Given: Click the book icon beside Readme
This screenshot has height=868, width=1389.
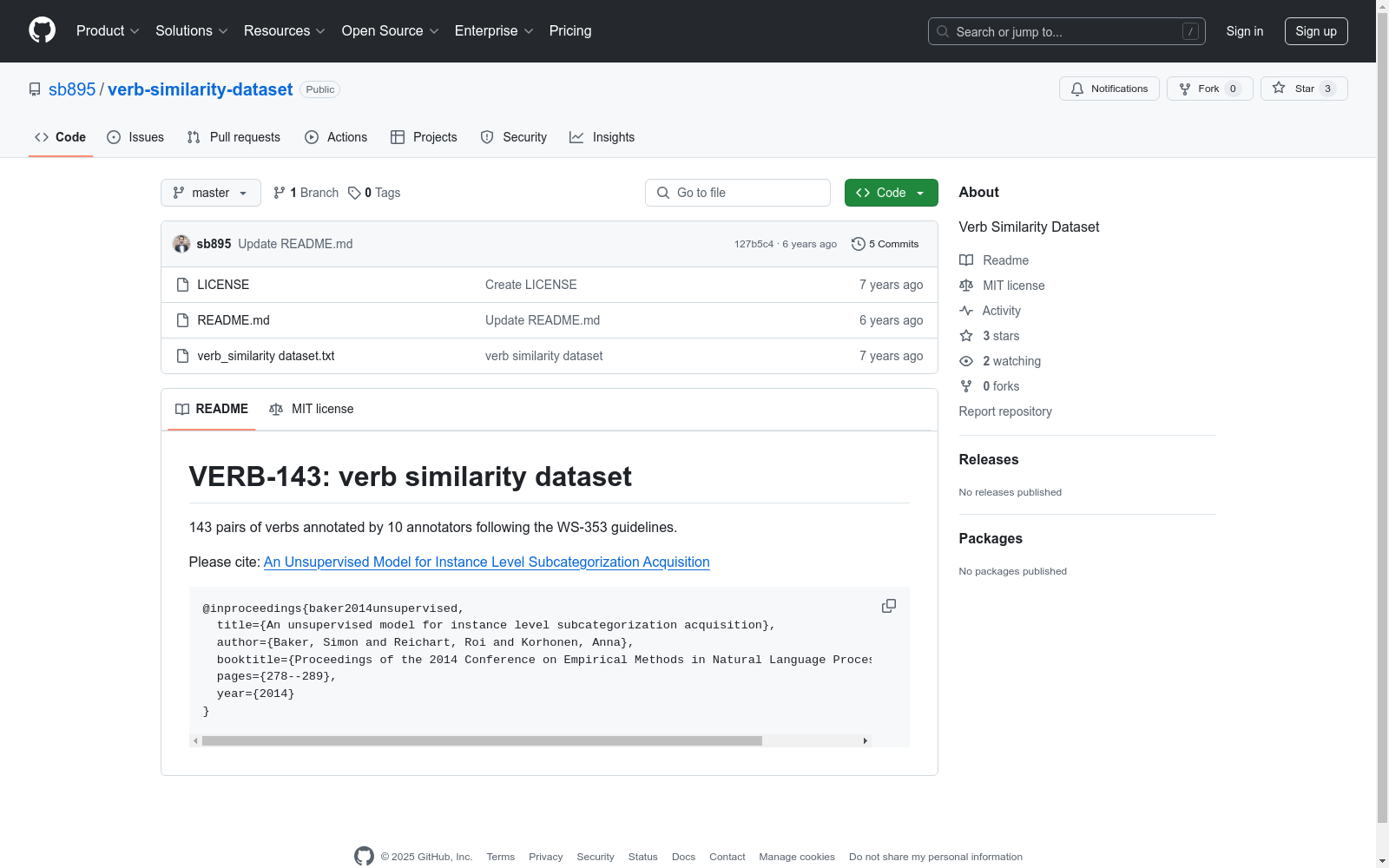Looking at the screenshot, I should (966, 260).
